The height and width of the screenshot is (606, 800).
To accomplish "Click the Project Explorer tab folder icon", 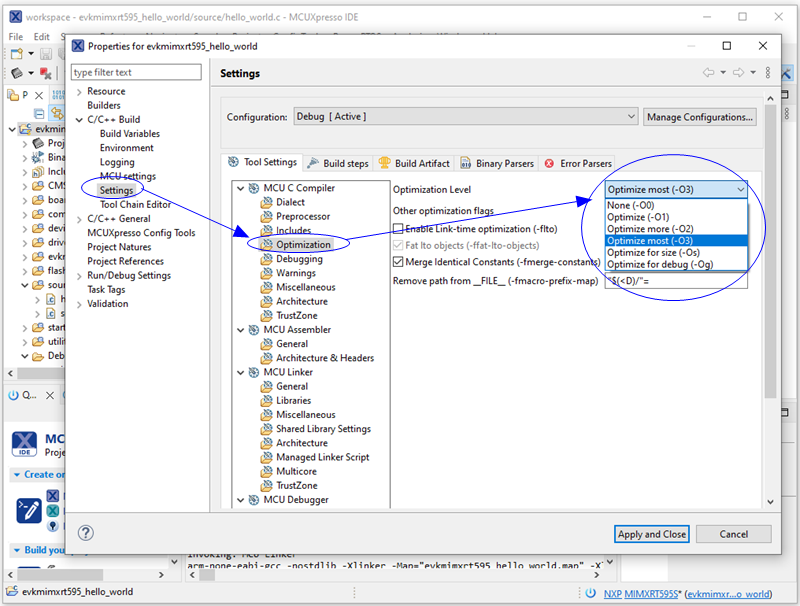I will 13,95.
